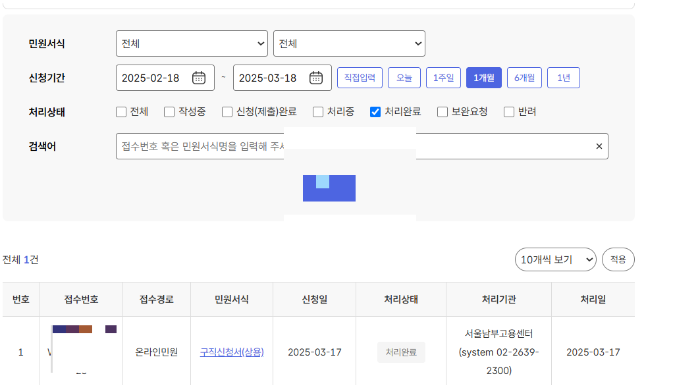Tick the 전체 status checkbox
This screenshot has height=385, width=700.
click(x=121, y=112)
